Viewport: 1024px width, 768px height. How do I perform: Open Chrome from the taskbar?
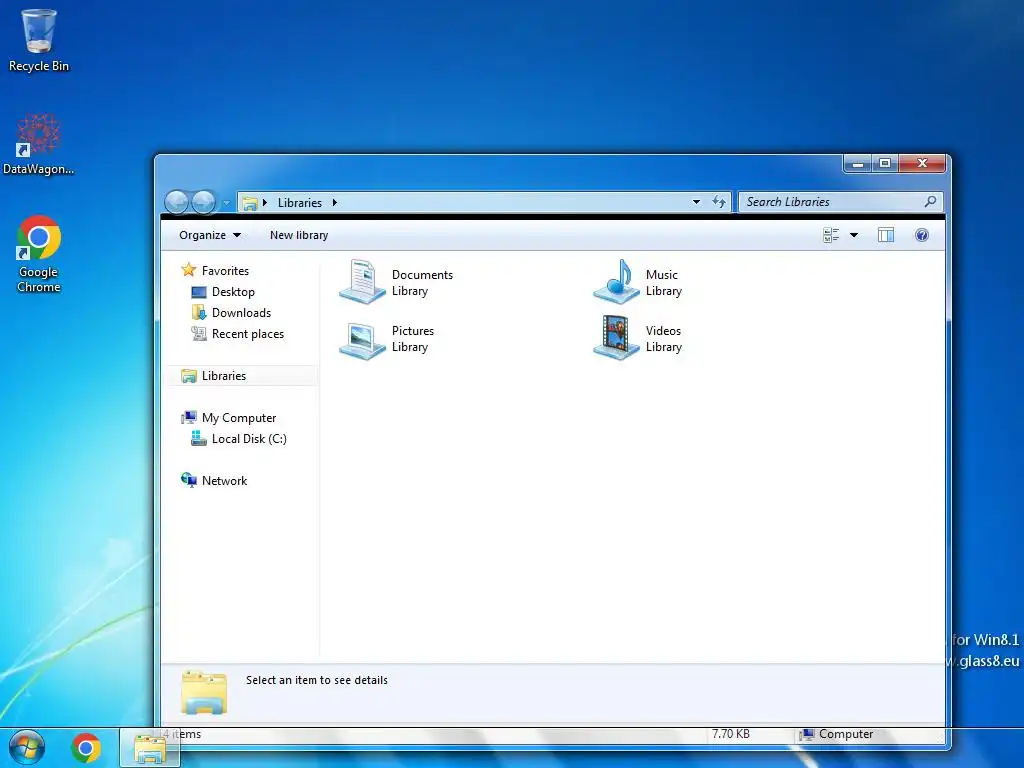click(x=86, y=748)
